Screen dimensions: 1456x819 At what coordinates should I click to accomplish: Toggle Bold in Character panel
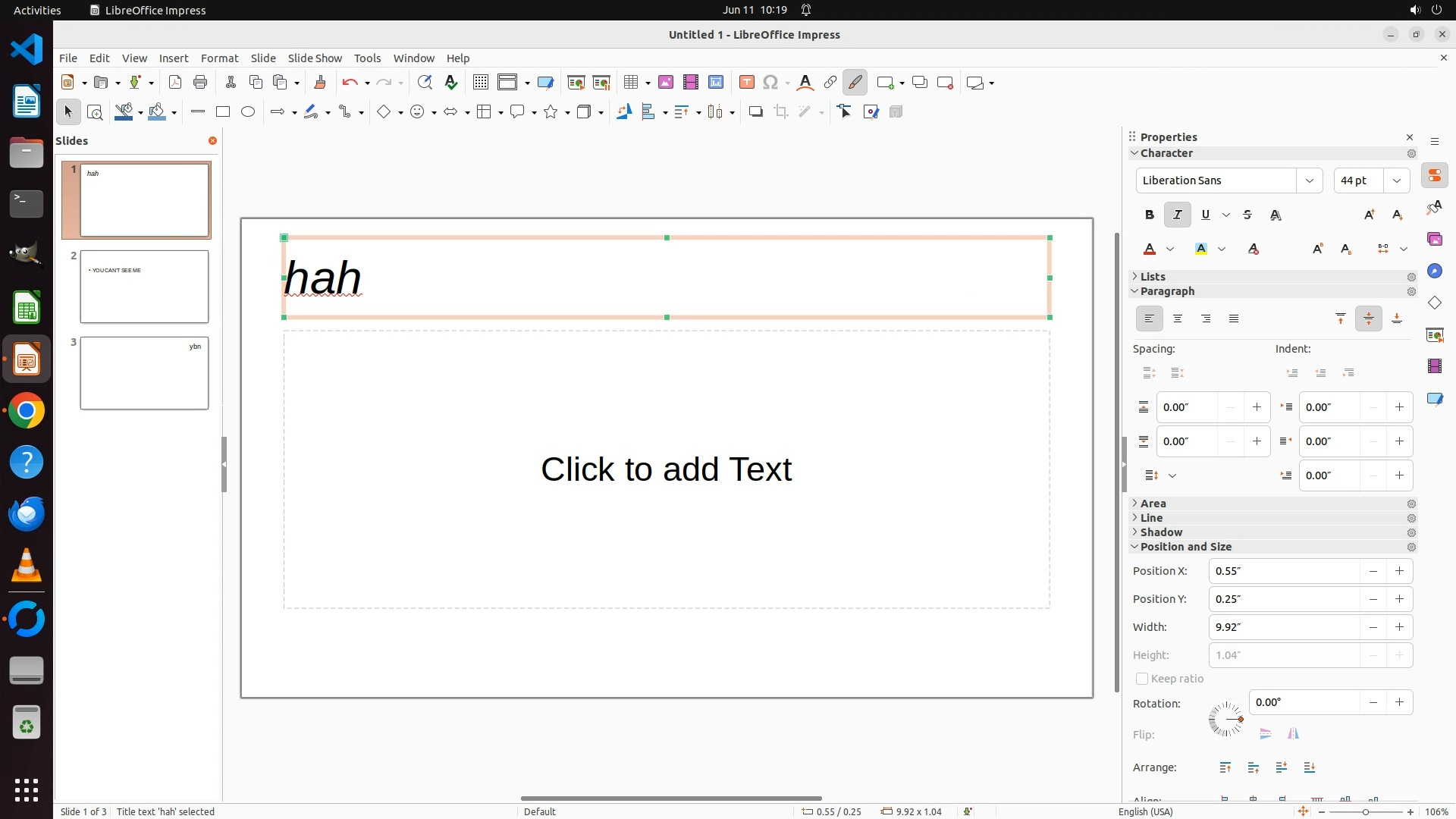pos(1149,215)
